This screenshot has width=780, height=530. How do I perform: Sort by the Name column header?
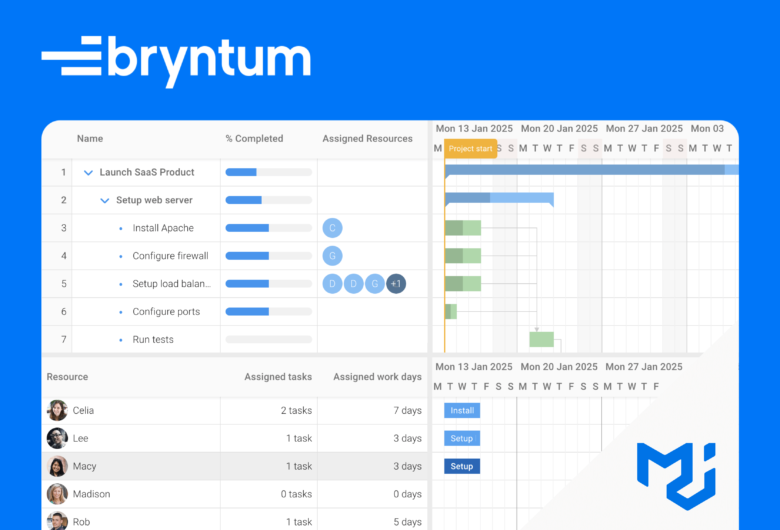pos(90,138)
